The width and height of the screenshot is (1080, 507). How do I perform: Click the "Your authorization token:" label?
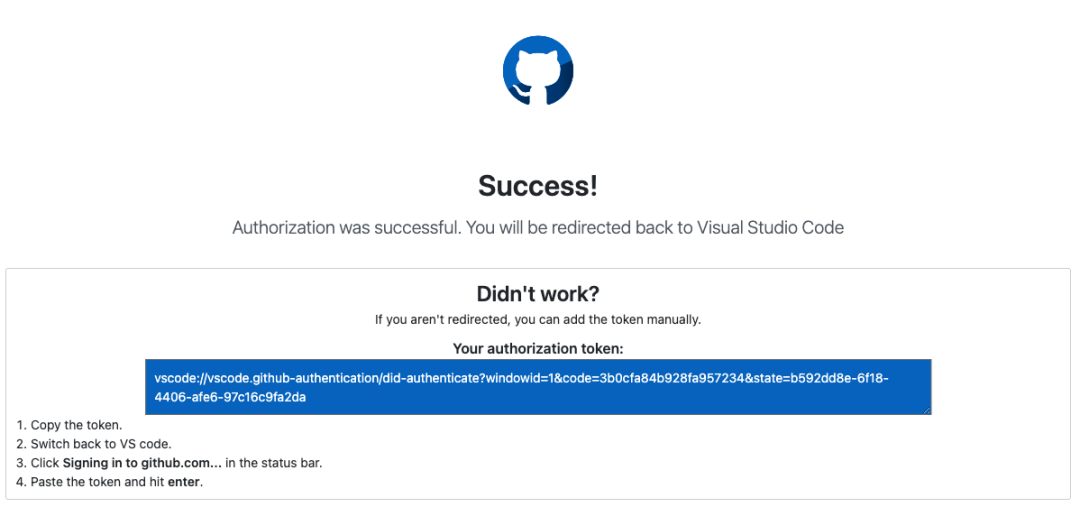pyautogui.click(x=538, y=349)
